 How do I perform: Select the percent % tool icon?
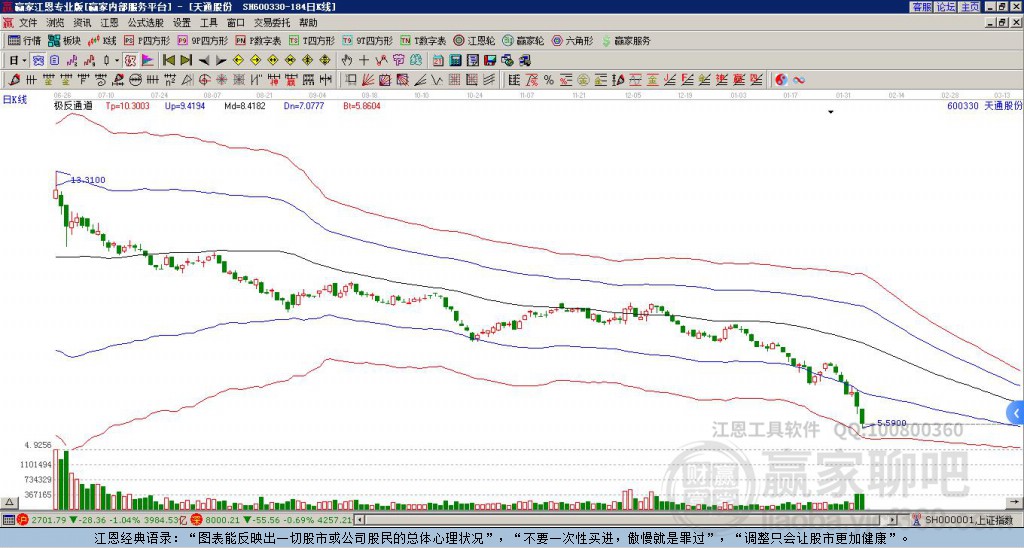point(549,80)
